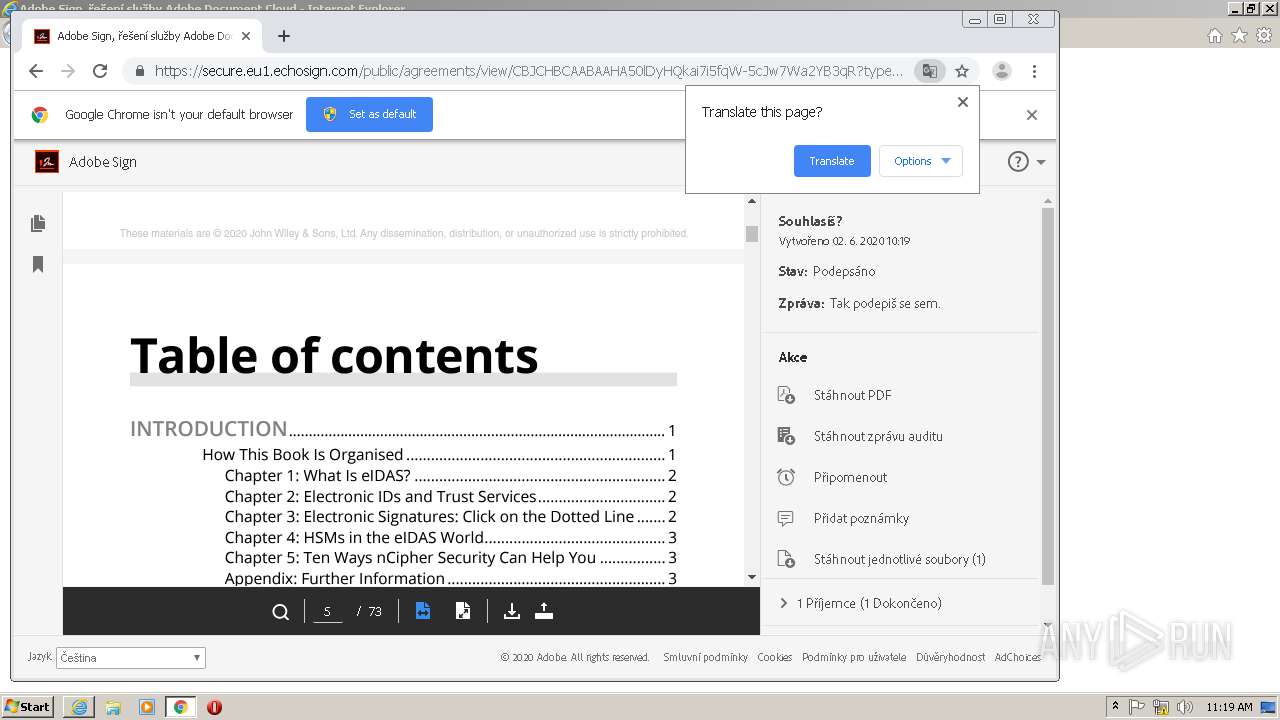The height and width of the screenshot is (720, 1280).
Task: Click the document Stáhnout PDF icon
Action: pos(786,395)
